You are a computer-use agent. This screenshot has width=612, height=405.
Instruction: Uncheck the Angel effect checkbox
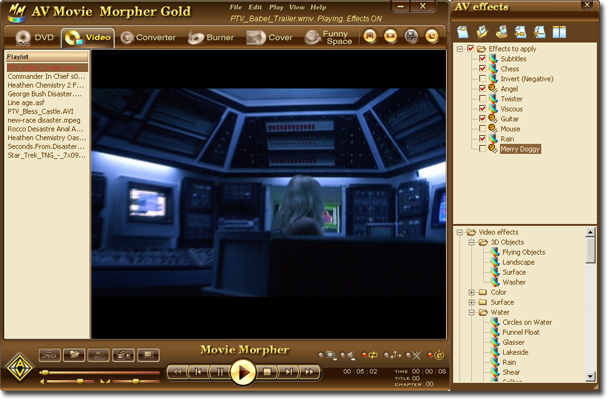pyautogui.click(x=482, y=89)
